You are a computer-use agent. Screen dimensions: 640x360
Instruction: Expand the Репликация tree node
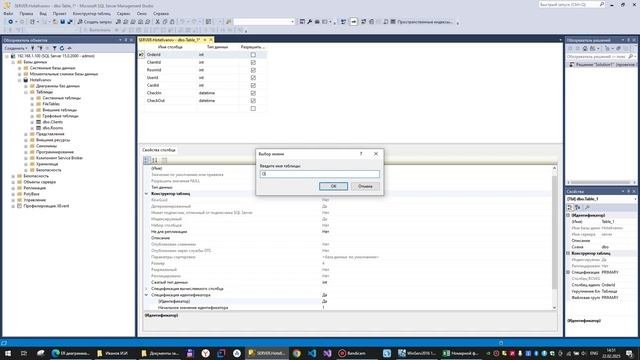[x=13, y=188]
